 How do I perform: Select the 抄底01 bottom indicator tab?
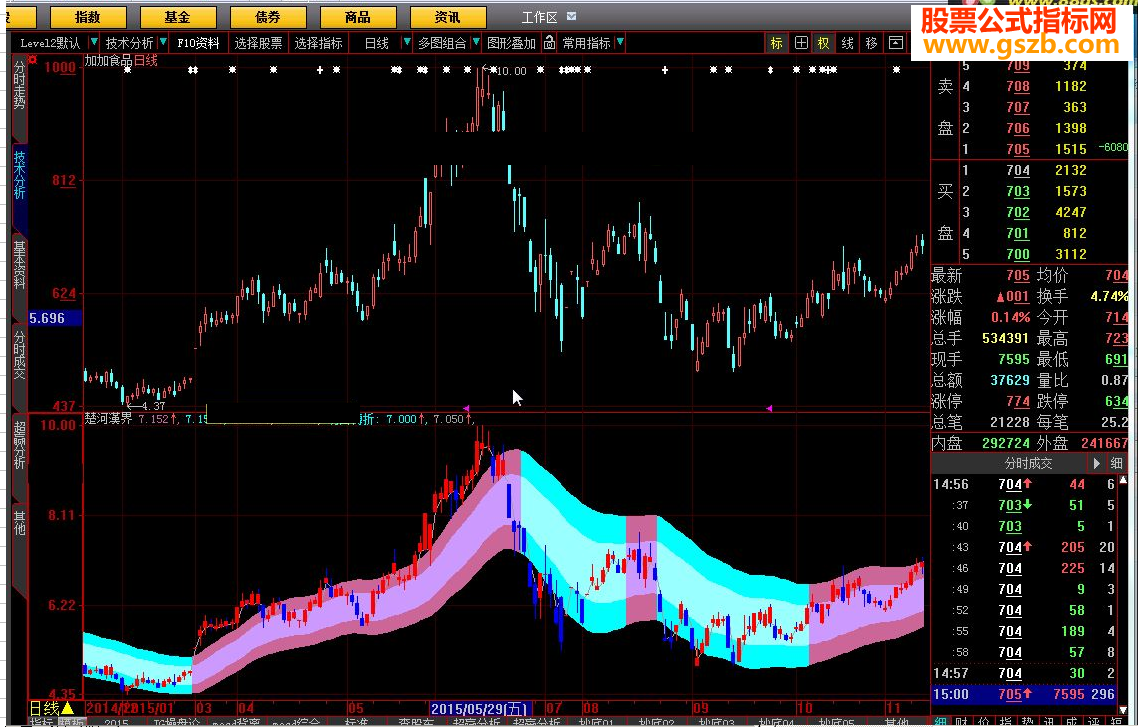coord(596,723)
